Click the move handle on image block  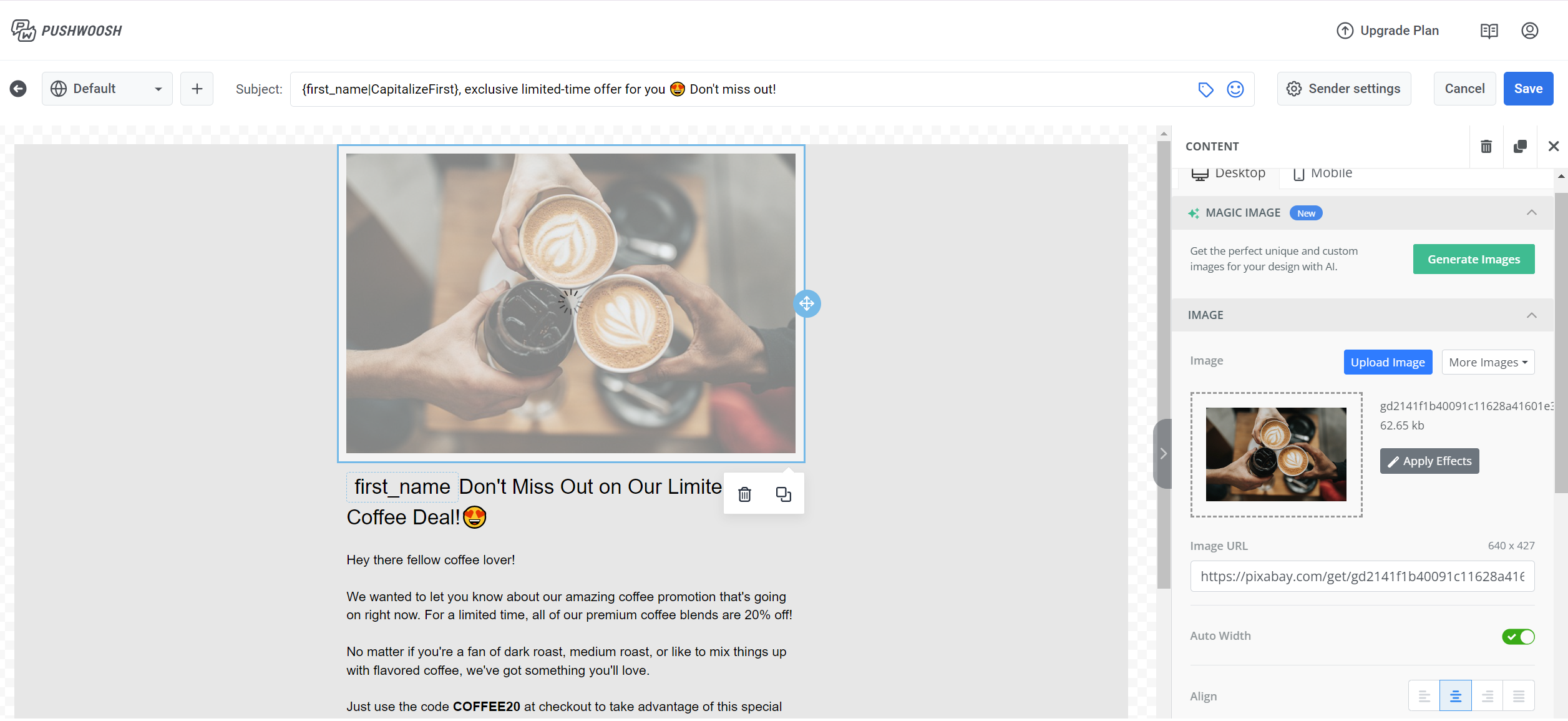[x=806, y=303]
